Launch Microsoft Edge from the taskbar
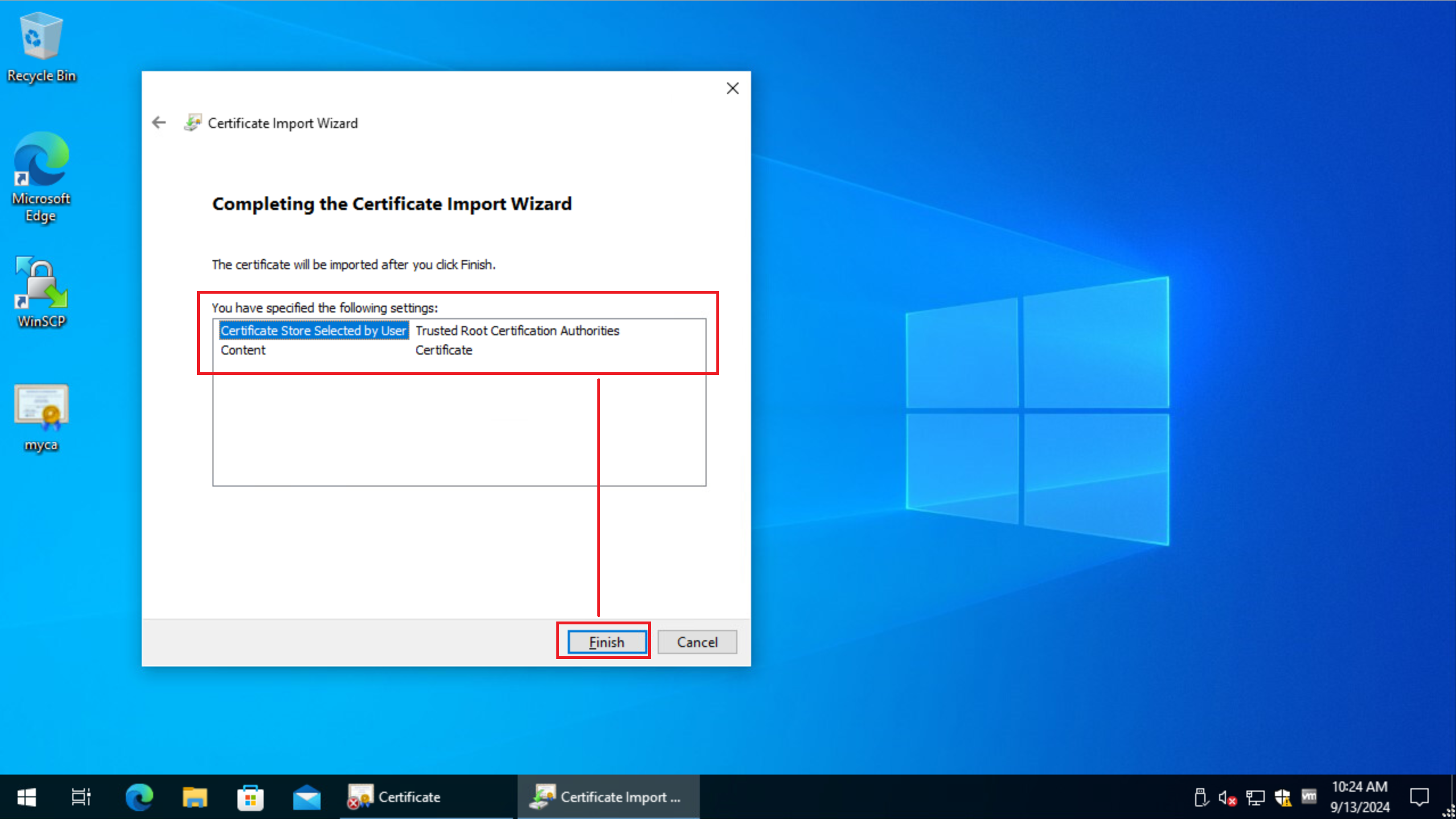The image size is (1456, 819). [139, 797]
